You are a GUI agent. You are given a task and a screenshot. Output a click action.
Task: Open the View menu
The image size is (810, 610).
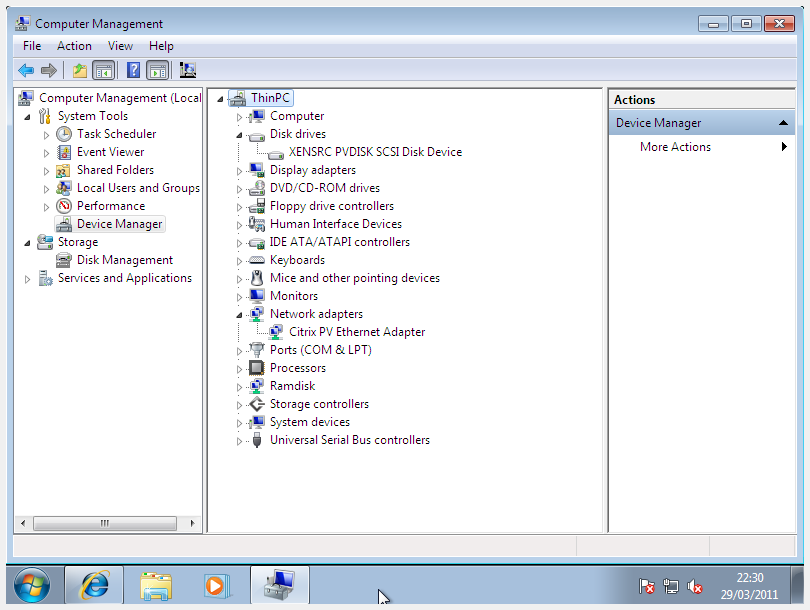pos(120,46)
